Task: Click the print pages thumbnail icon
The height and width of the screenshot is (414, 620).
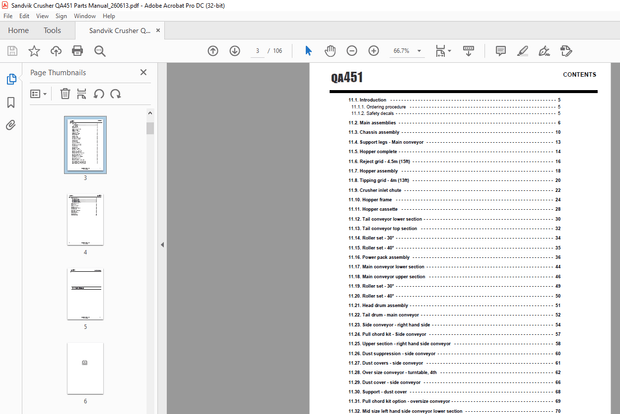Action: pos(81,94)
